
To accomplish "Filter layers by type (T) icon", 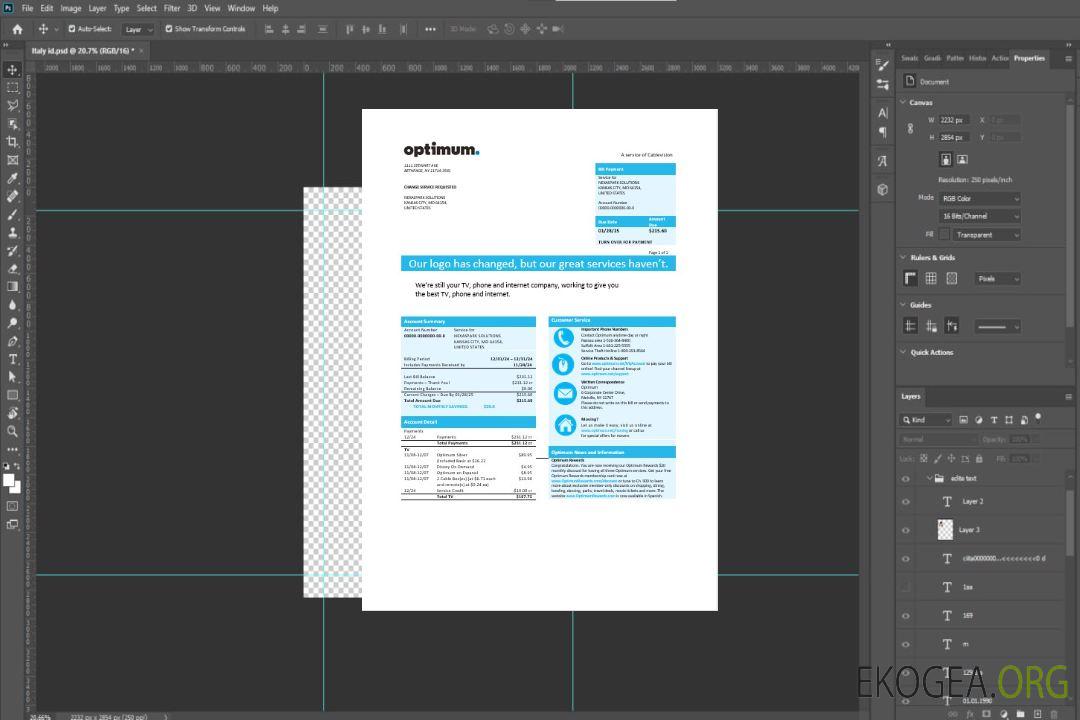I will 994,420.
